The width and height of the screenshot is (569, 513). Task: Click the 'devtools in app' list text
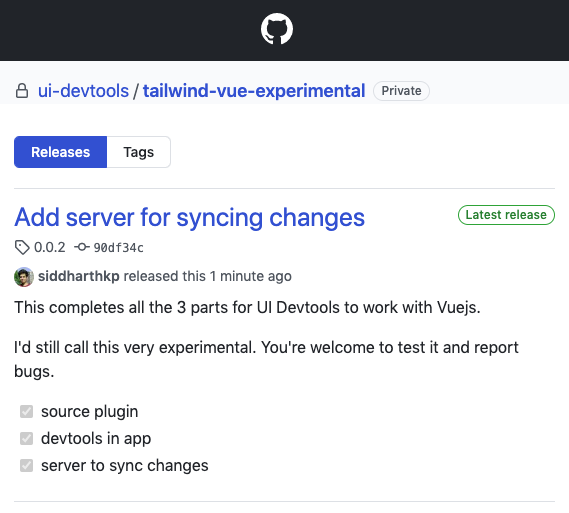pos(96,439)
